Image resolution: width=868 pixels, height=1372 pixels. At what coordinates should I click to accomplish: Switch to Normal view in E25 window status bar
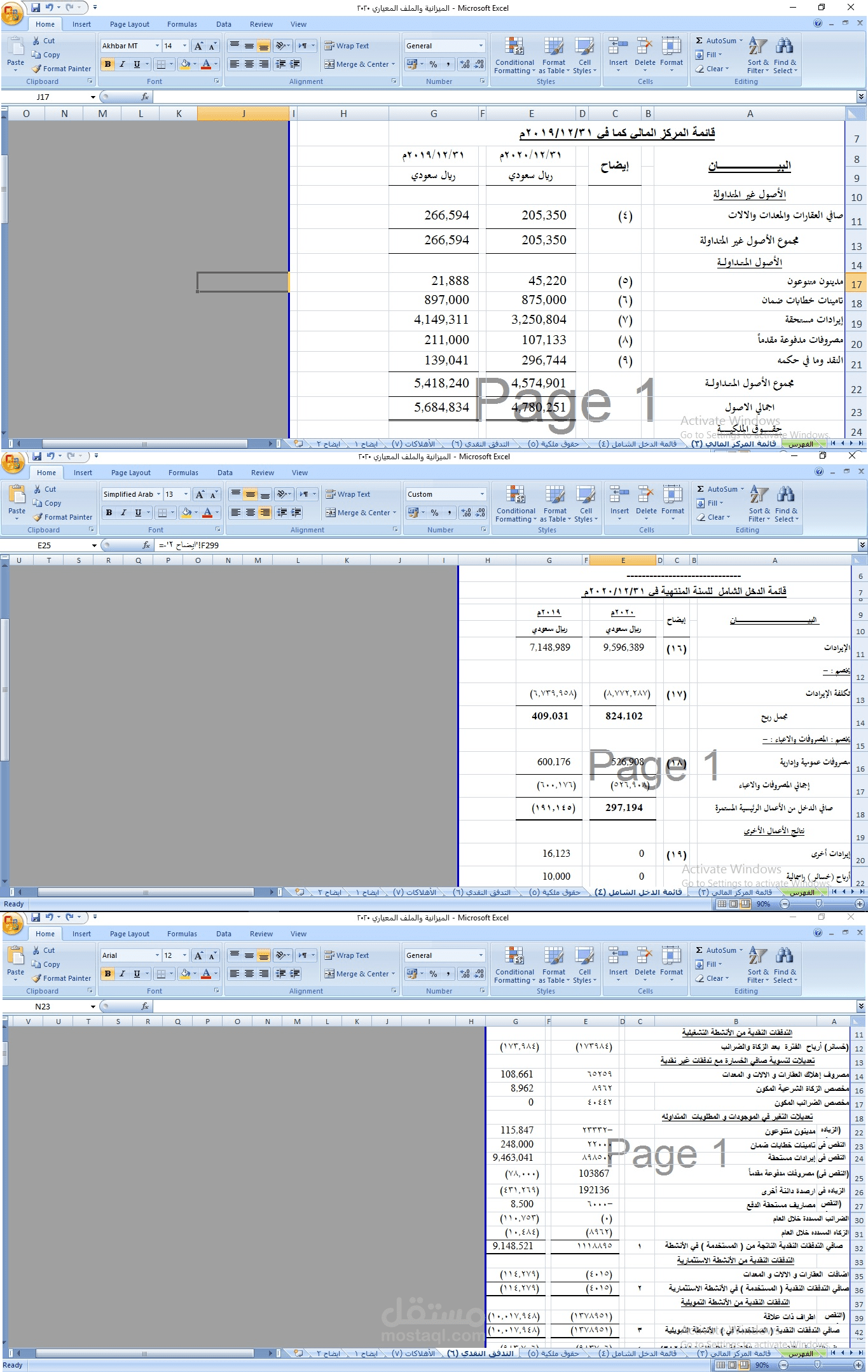point(722,903)
